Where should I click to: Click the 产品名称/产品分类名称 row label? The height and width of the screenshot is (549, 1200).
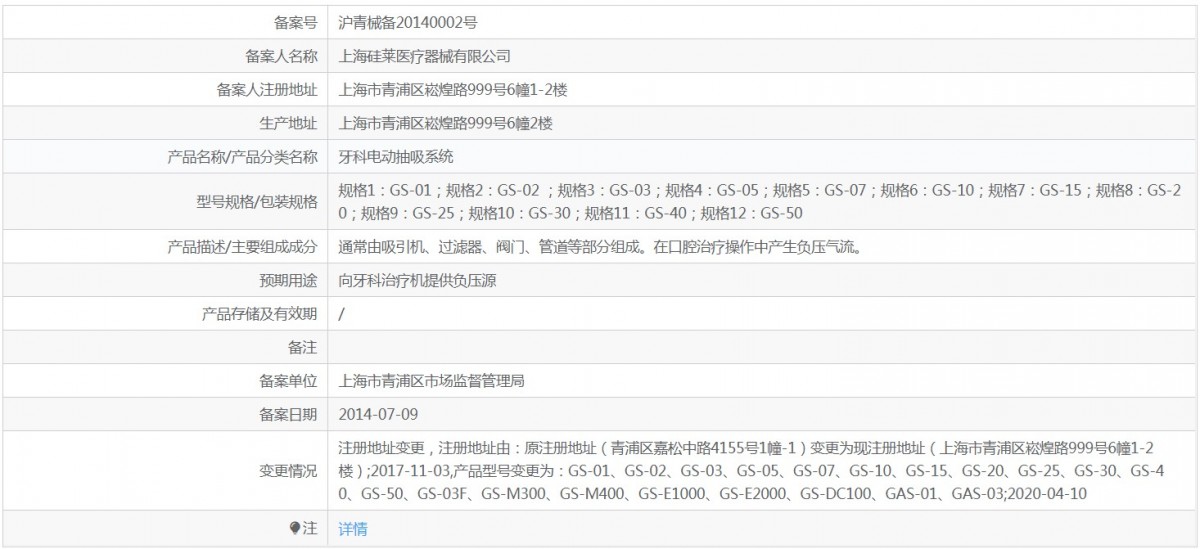pyautogui.click(x=243, y=156)
